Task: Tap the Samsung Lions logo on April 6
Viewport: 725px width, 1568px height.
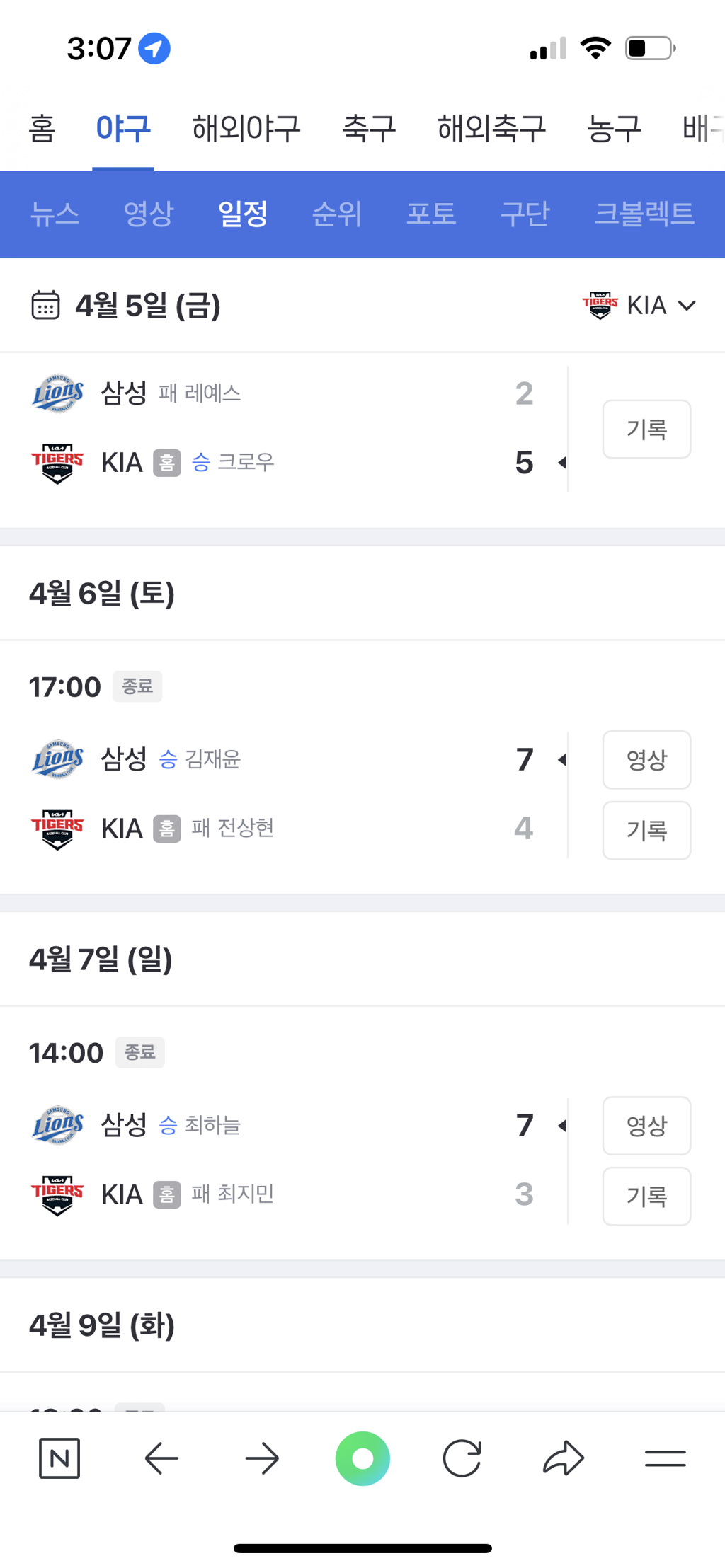Action: tap(58, 759)
